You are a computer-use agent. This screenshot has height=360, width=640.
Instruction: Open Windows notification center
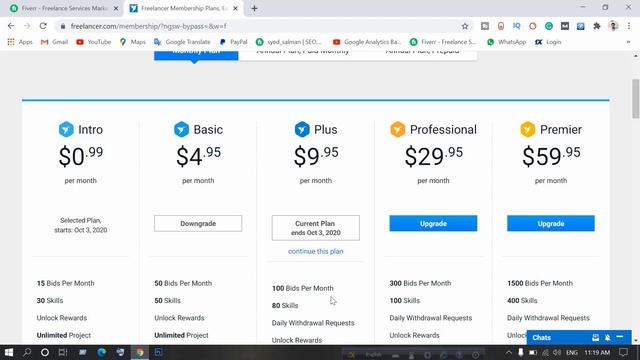[623, 352]
